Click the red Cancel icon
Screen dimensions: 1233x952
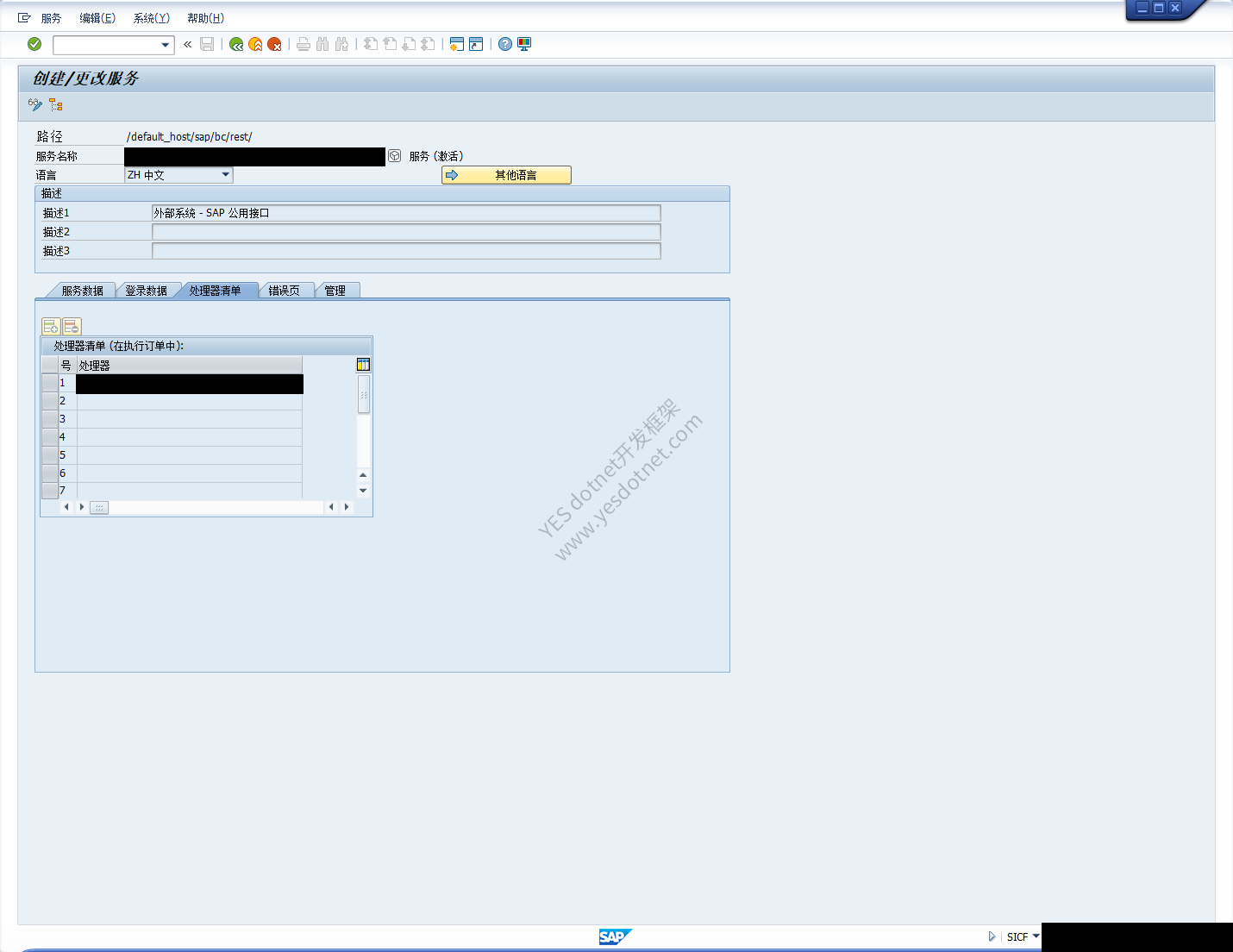coord(274,44)
